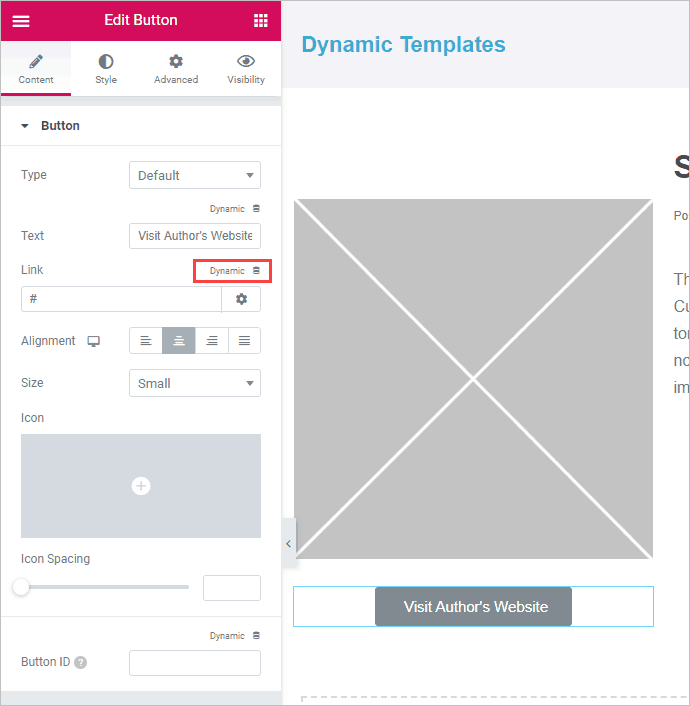
Task: Open the widgets grid panel
Action: pyautogui.click(x=260, y=21)
